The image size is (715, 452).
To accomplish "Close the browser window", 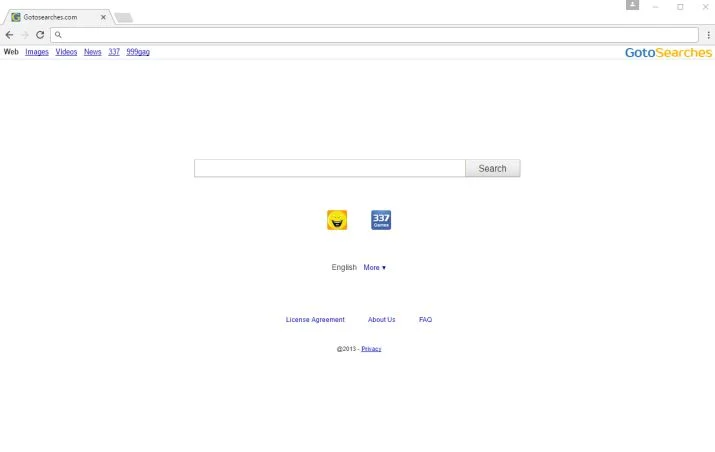I will (x=705, y=7).
